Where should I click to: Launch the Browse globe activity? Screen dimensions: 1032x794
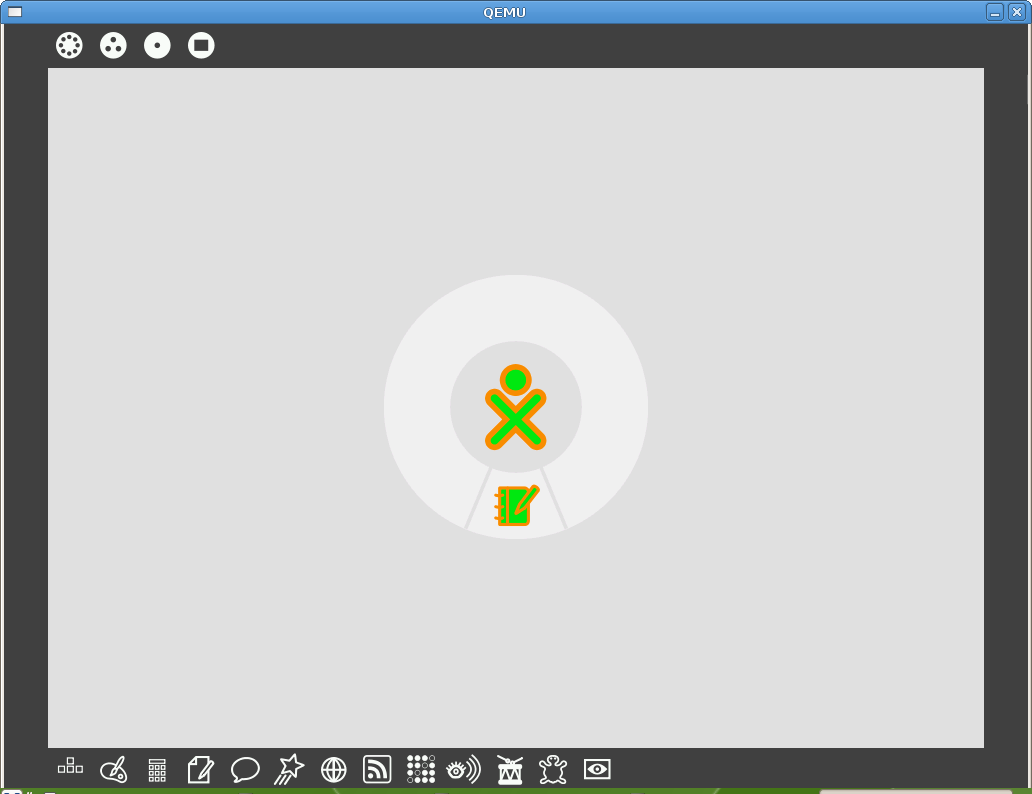(334, 770)
